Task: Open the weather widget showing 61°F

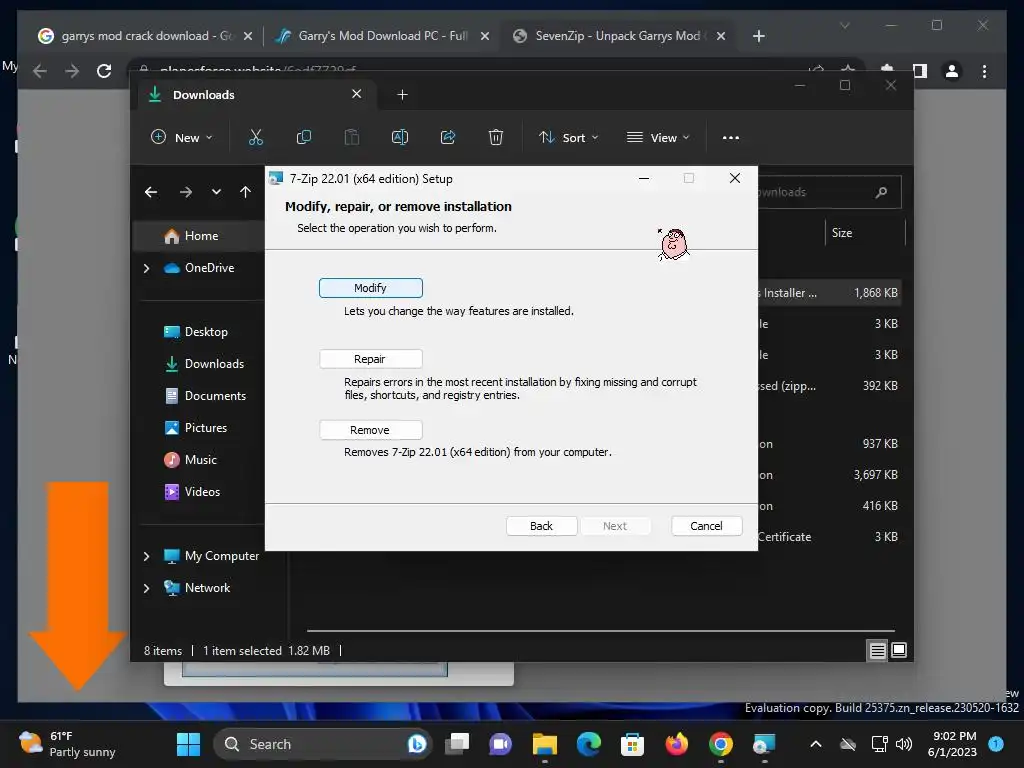Action: click(67, 744)
